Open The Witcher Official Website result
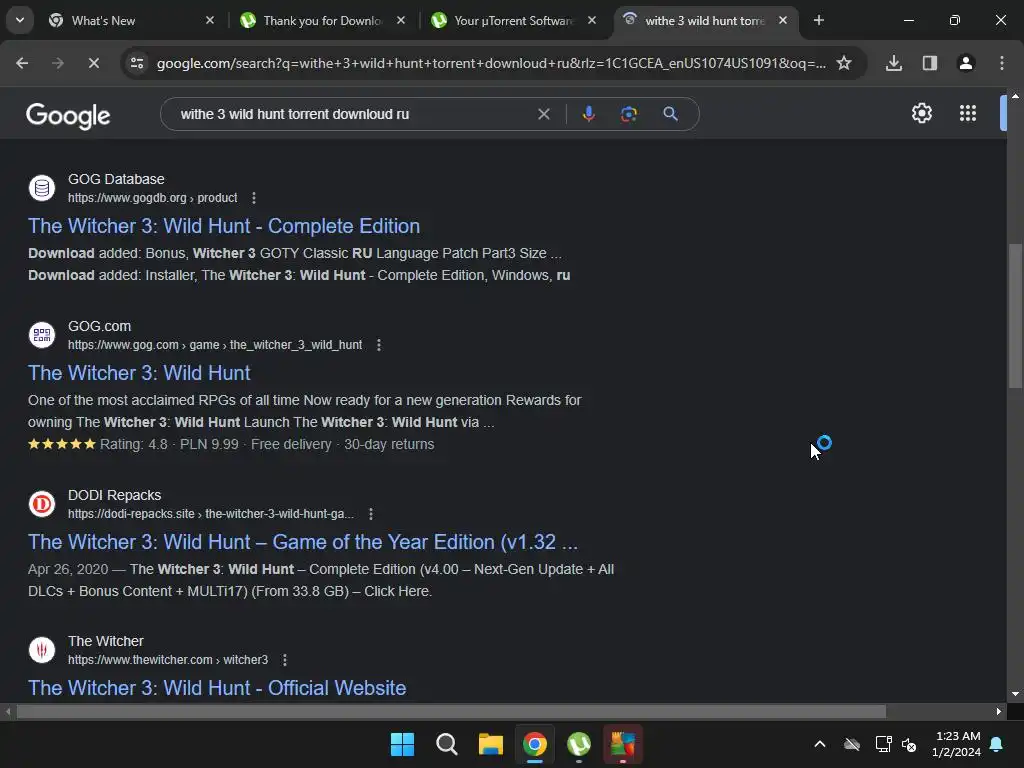 [x=217, y=688]
